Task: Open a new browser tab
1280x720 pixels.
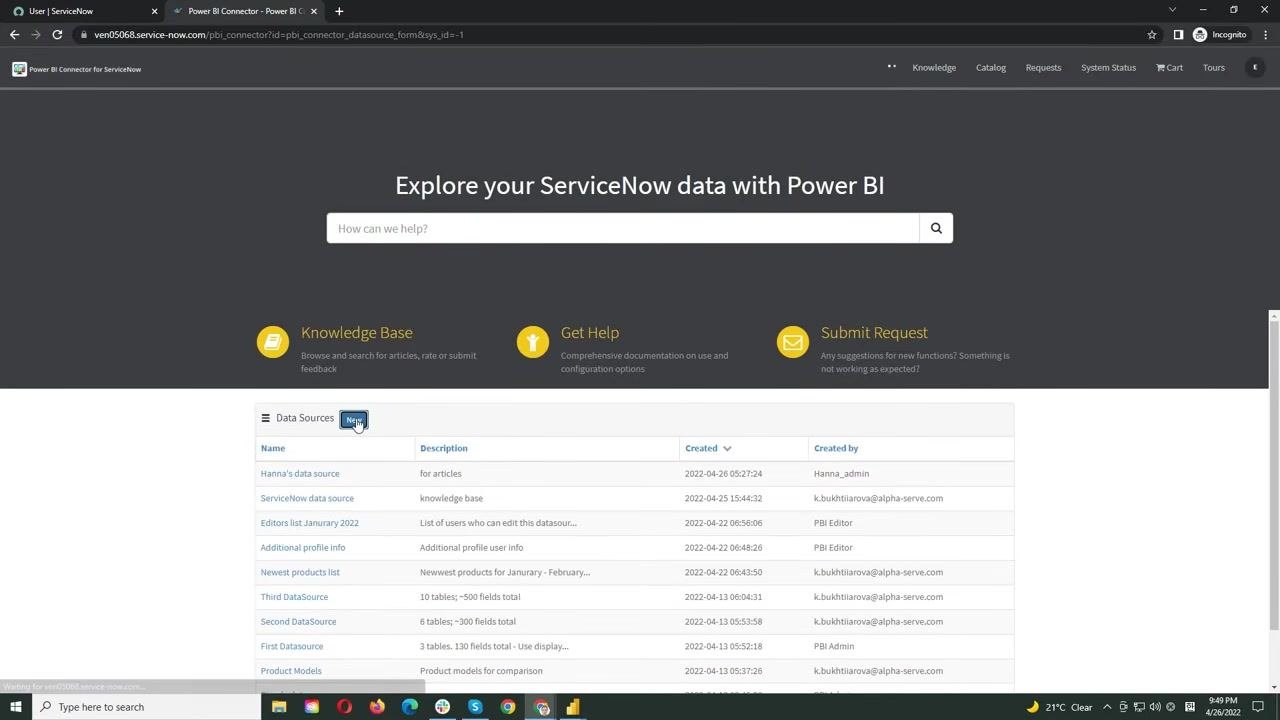Action: 339,11
